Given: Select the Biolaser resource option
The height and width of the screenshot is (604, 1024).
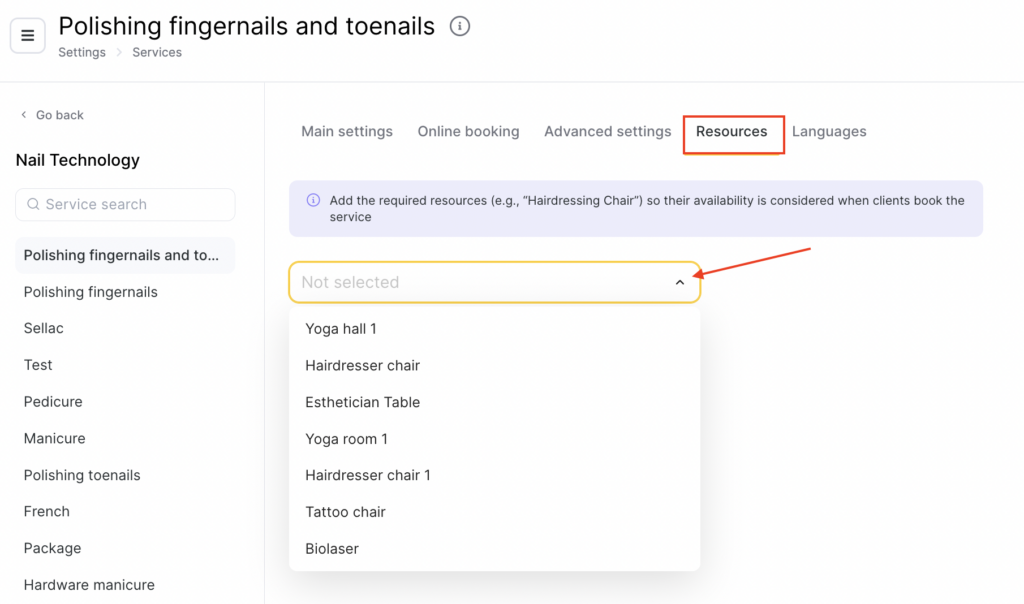Looking at the screenshot, I should click(x=332, y=549).
